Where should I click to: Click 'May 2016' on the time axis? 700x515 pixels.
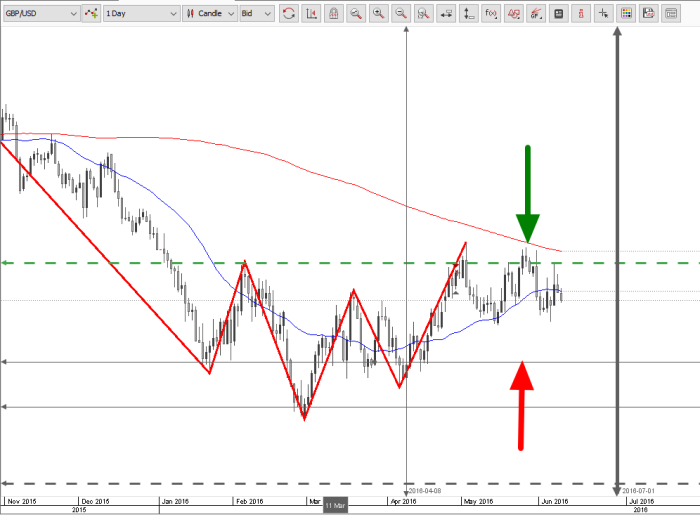click(478, 501)
